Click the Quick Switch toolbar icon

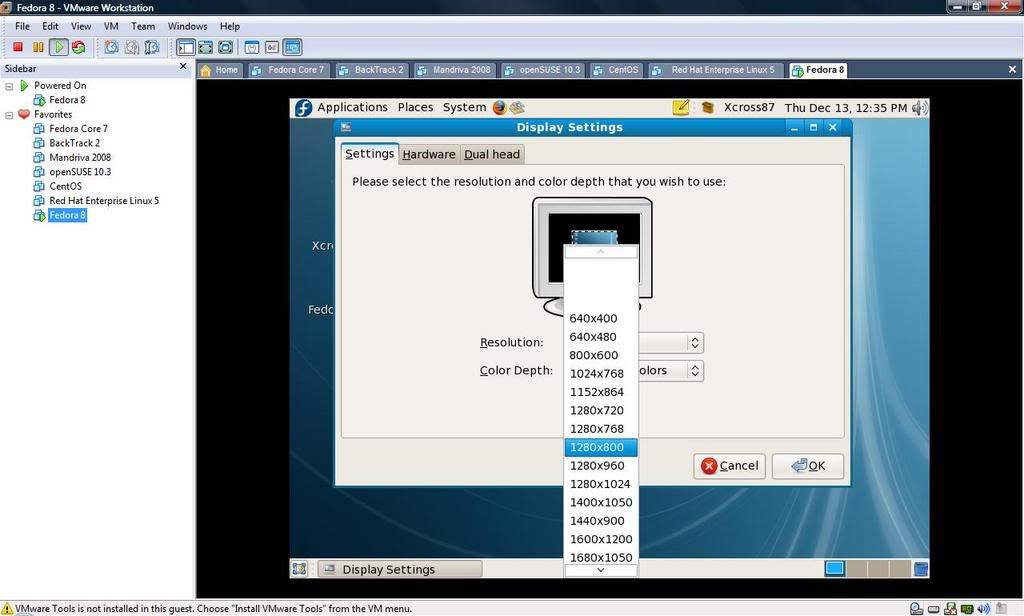pyautogui.click(x=206, y=47)
